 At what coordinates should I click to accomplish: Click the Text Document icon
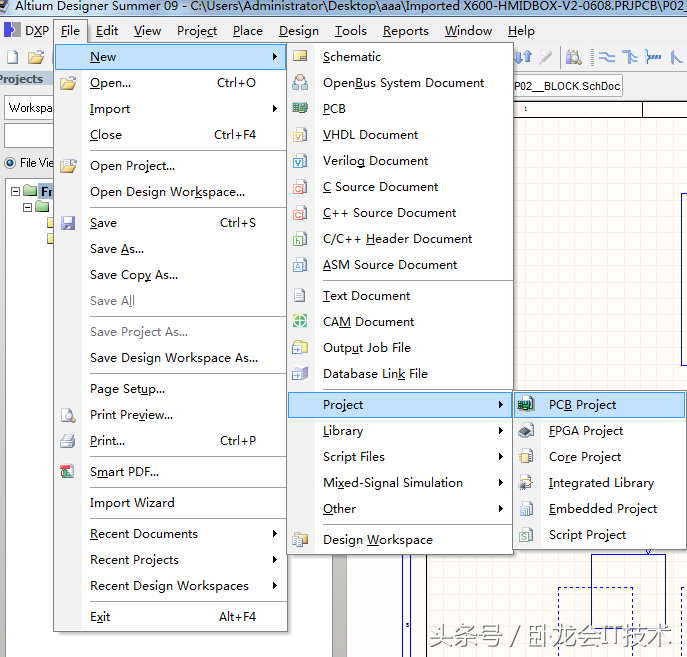click(300, 296)
